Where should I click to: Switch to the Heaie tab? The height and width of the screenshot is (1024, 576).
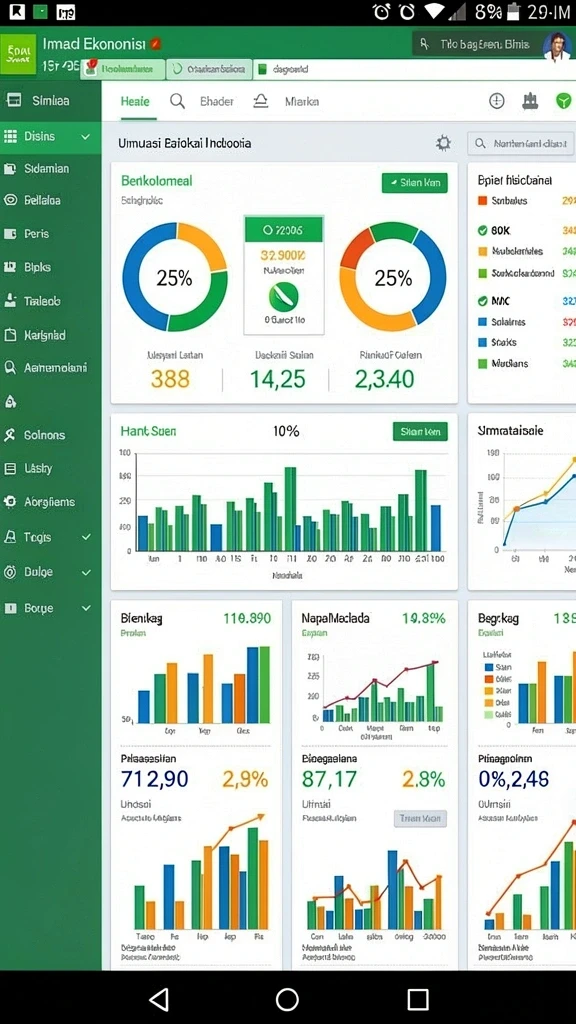point(135,102)
